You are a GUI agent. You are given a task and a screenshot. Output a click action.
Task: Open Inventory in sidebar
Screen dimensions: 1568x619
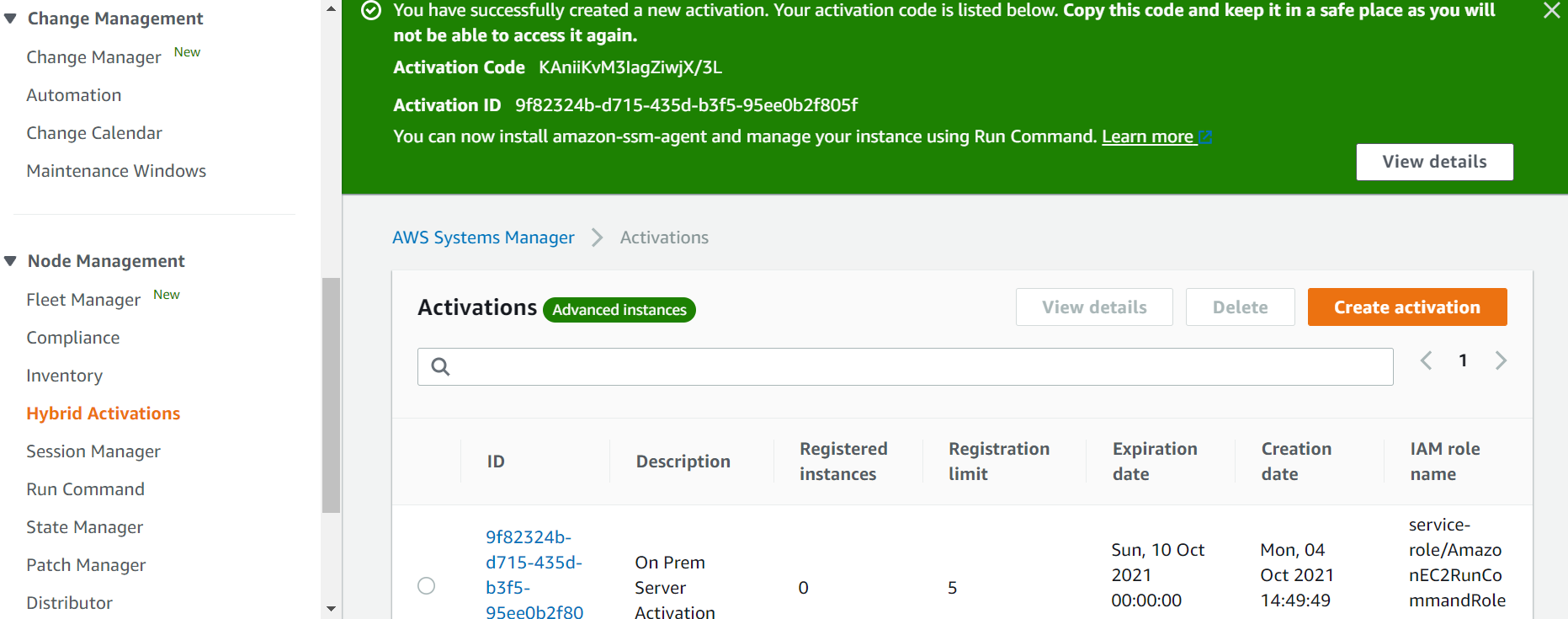pos(65,376)
